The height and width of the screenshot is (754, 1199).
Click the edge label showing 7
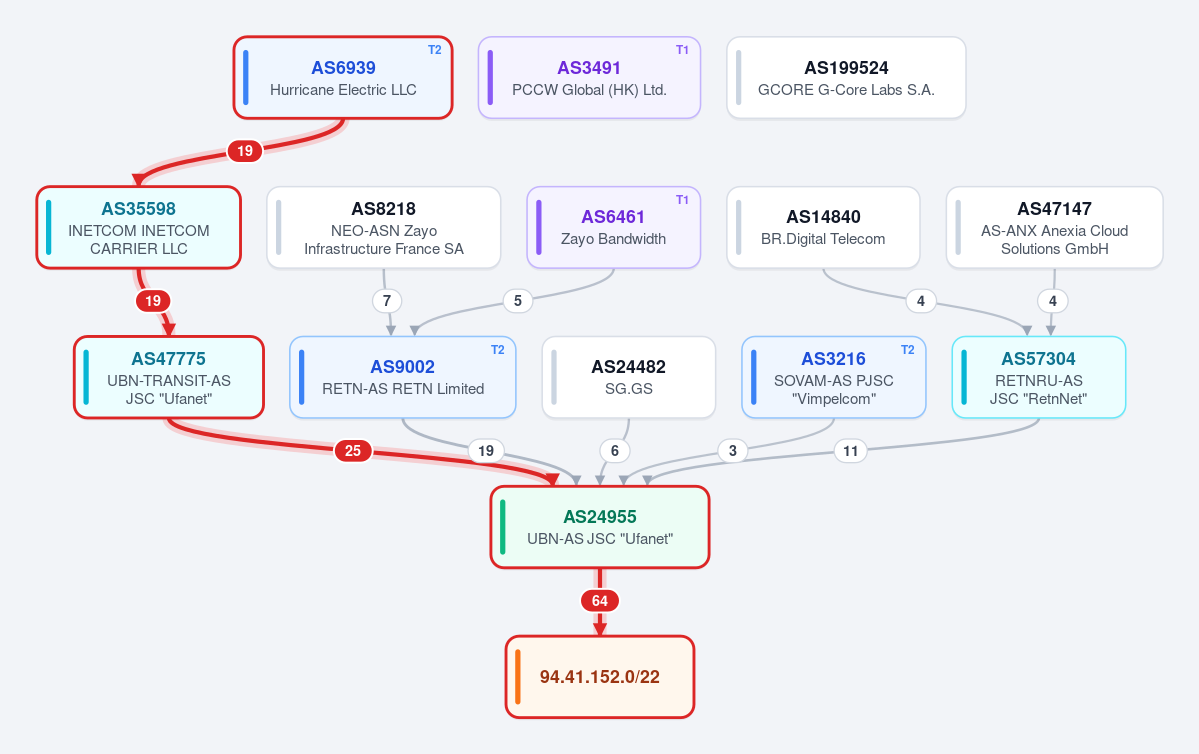tap(387, 301)
